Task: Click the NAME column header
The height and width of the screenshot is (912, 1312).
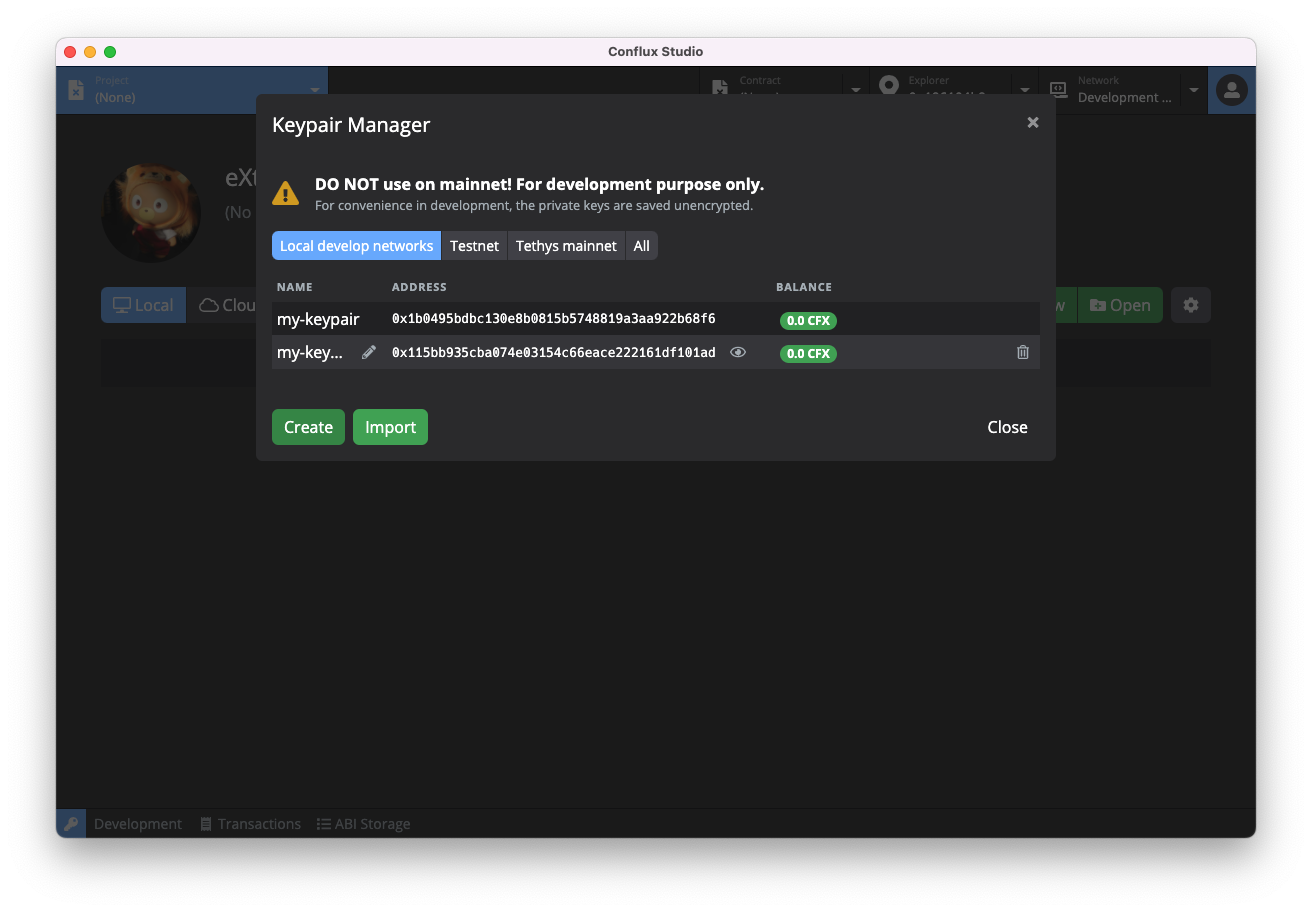Action: 295,287
